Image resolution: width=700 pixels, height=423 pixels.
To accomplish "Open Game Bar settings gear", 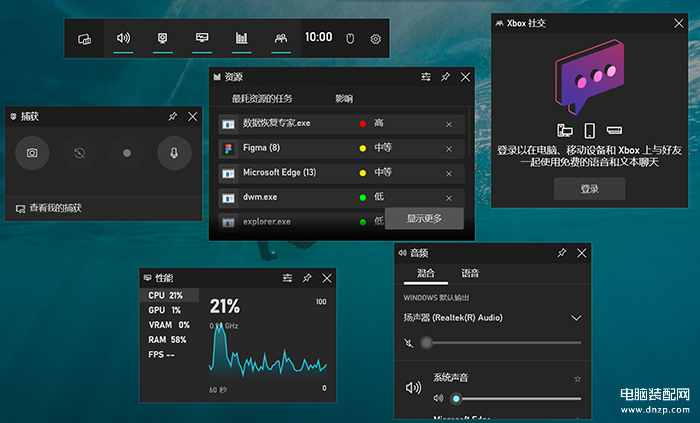I will [x=375, y=39].
